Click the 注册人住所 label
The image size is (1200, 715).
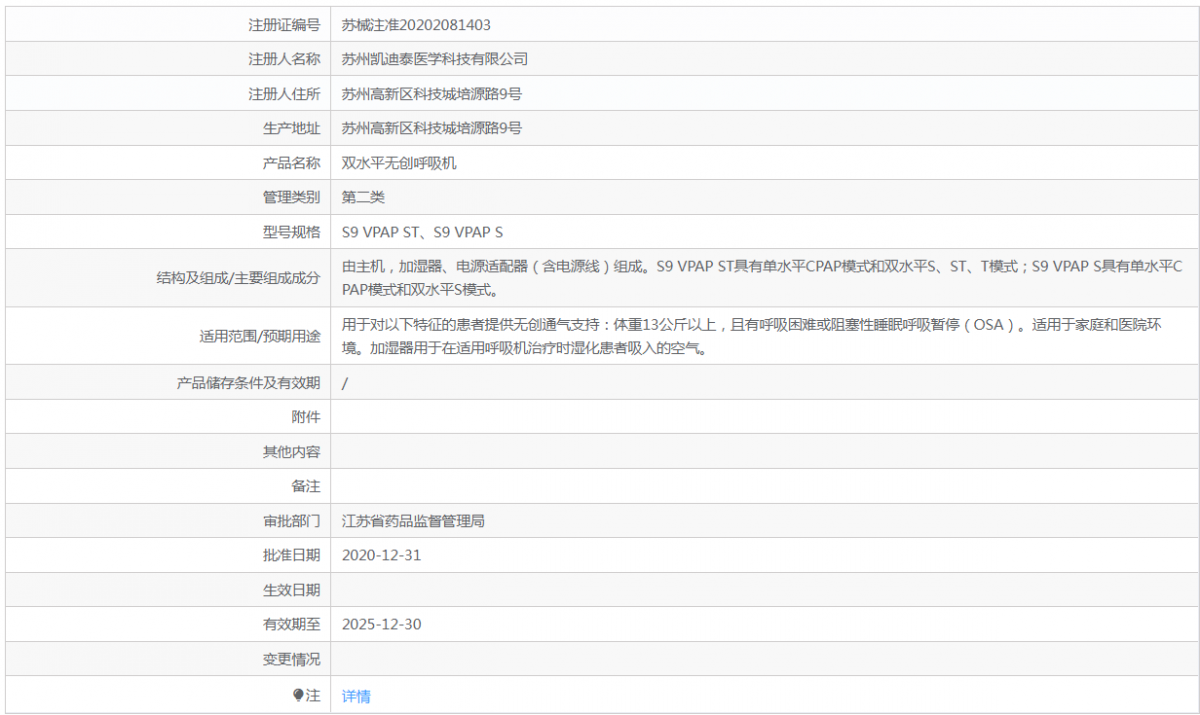coord(284,94)
